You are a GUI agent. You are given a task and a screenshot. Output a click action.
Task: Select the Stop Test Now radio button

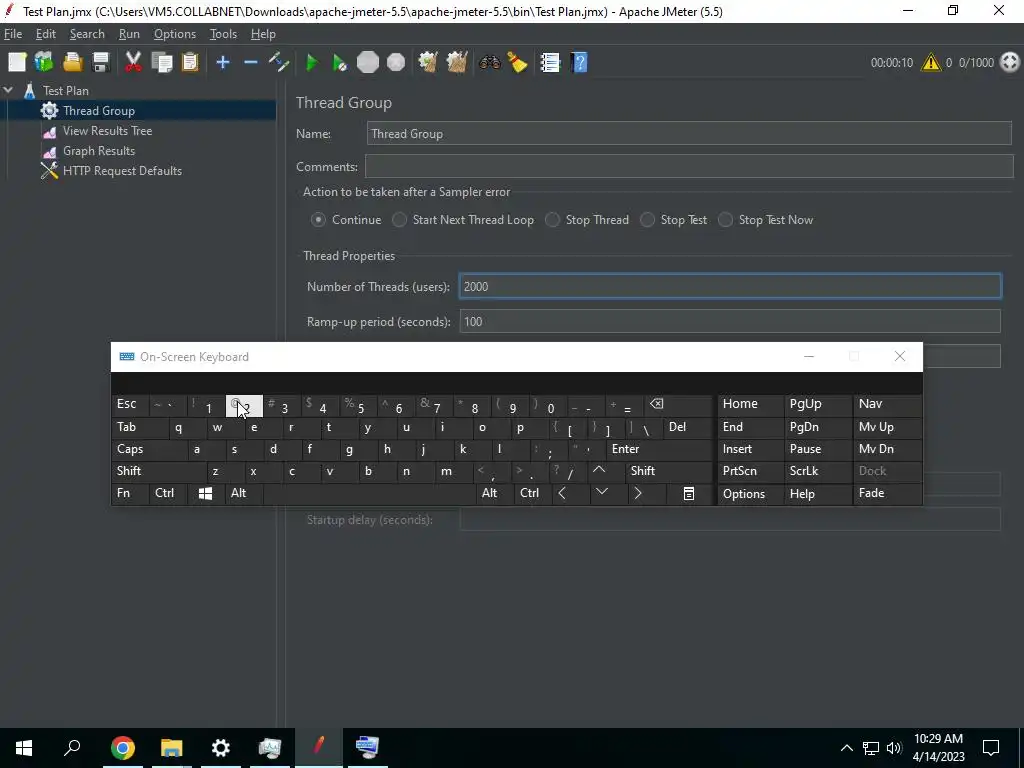pos(726,220)
